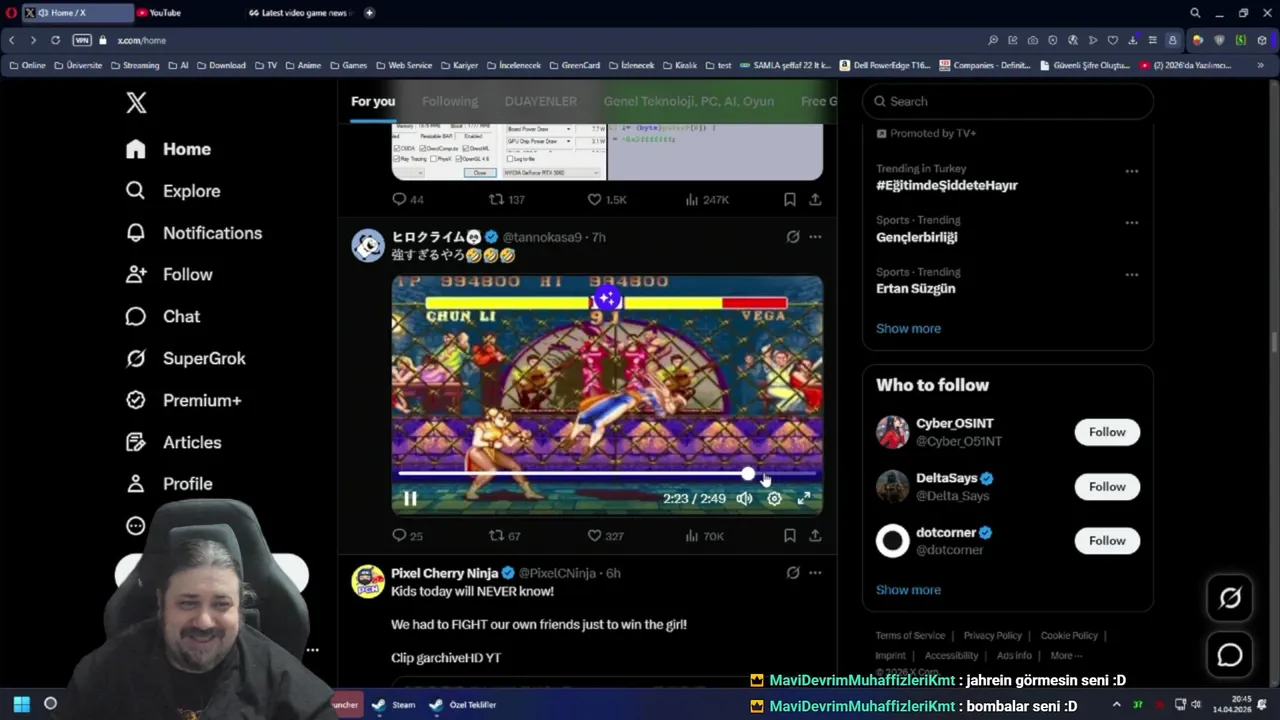Open Notifications in the sidebar
The width and height of the screenshot is (1280, 720).
coord(193,233)
